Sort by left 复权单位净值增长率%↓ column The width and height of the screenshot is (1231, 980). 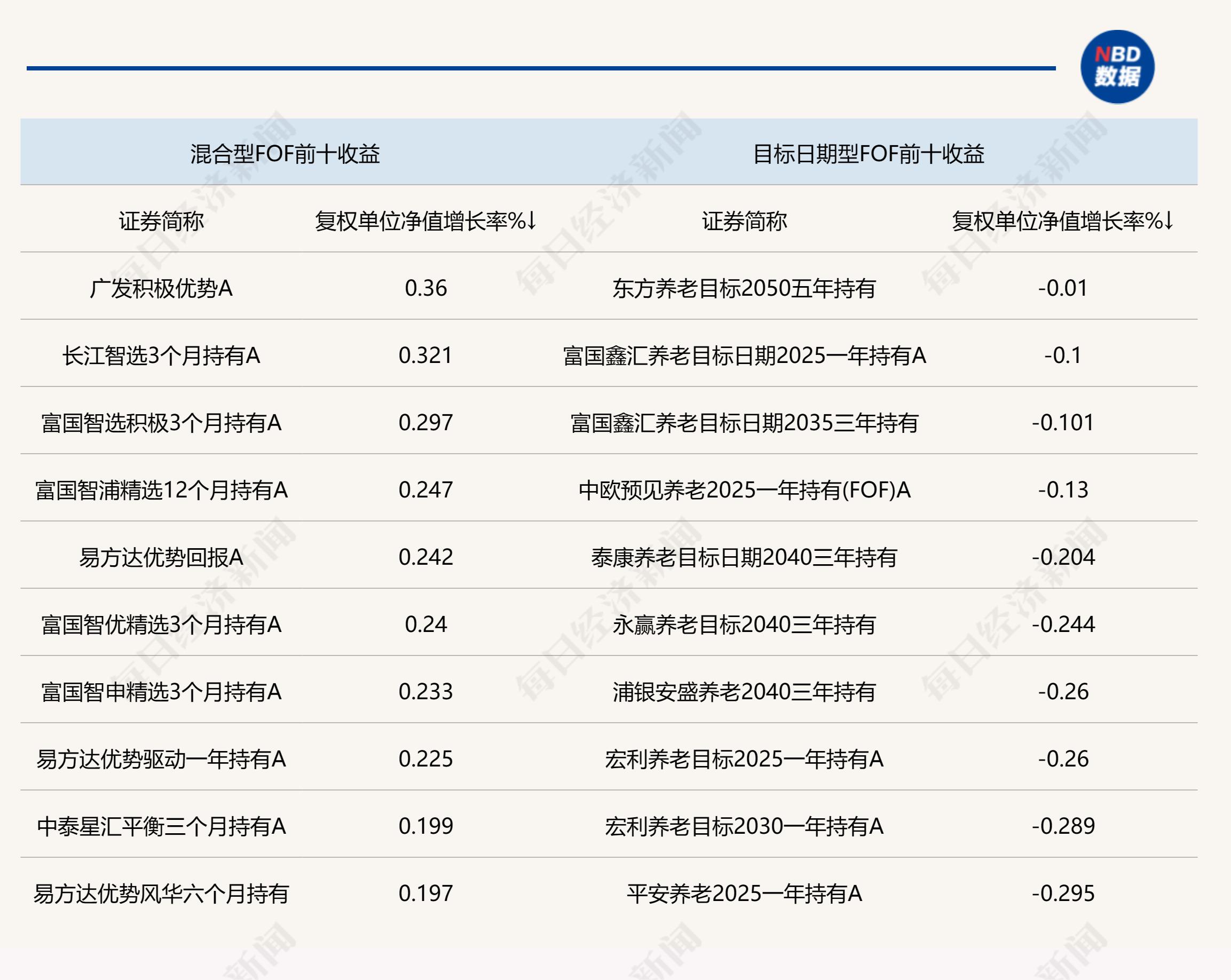[425, 221]
